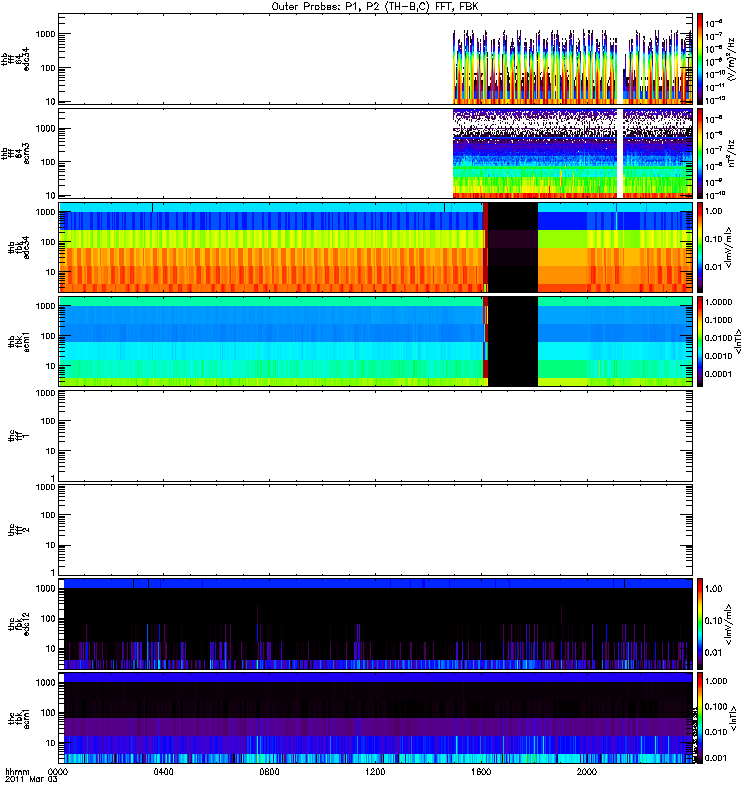Click the 0000 time axis label
Screen dimensions: 750x800
[58, 771]
